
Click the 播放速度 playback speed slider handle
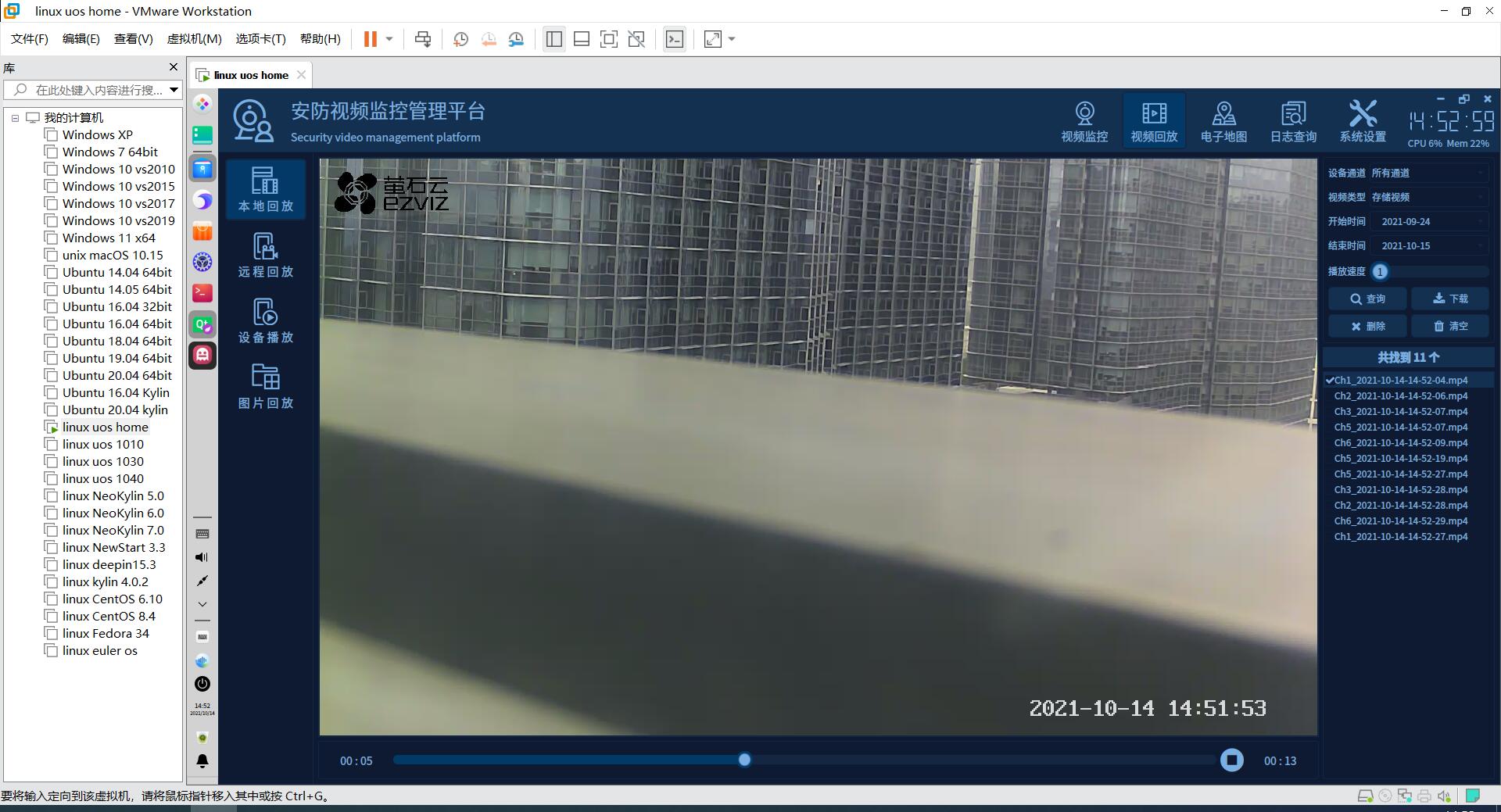point(1380,271)
